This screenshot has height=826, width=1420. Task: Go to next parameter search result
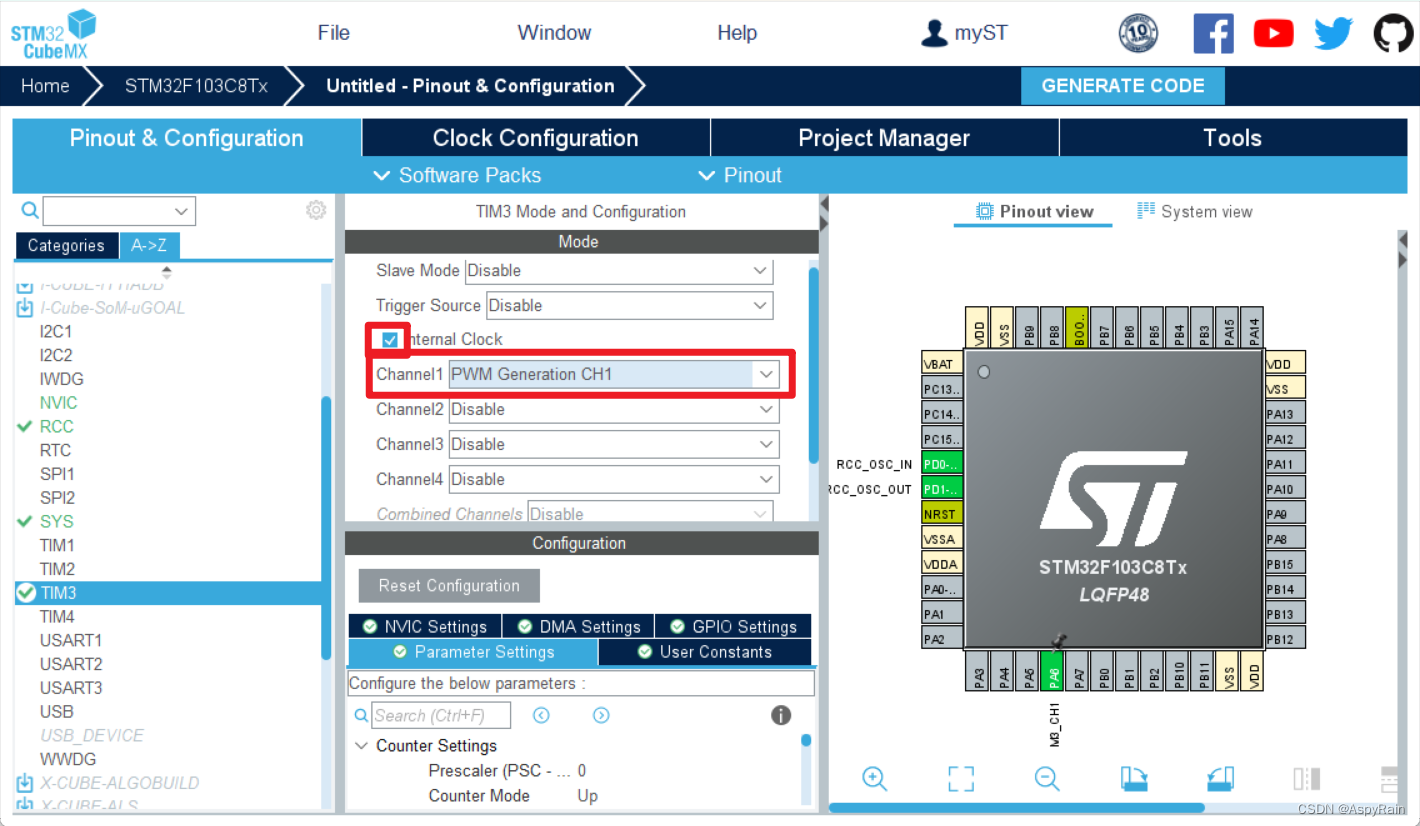[601, 715]
